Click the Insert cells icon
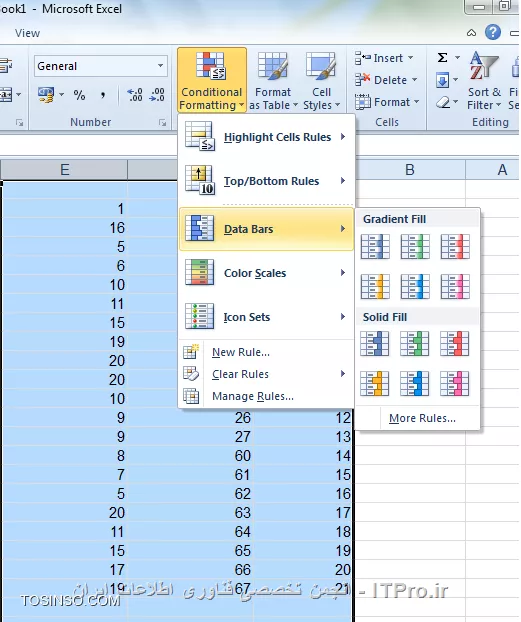Viewport: 521px width, 622px height. pos(362,58)
